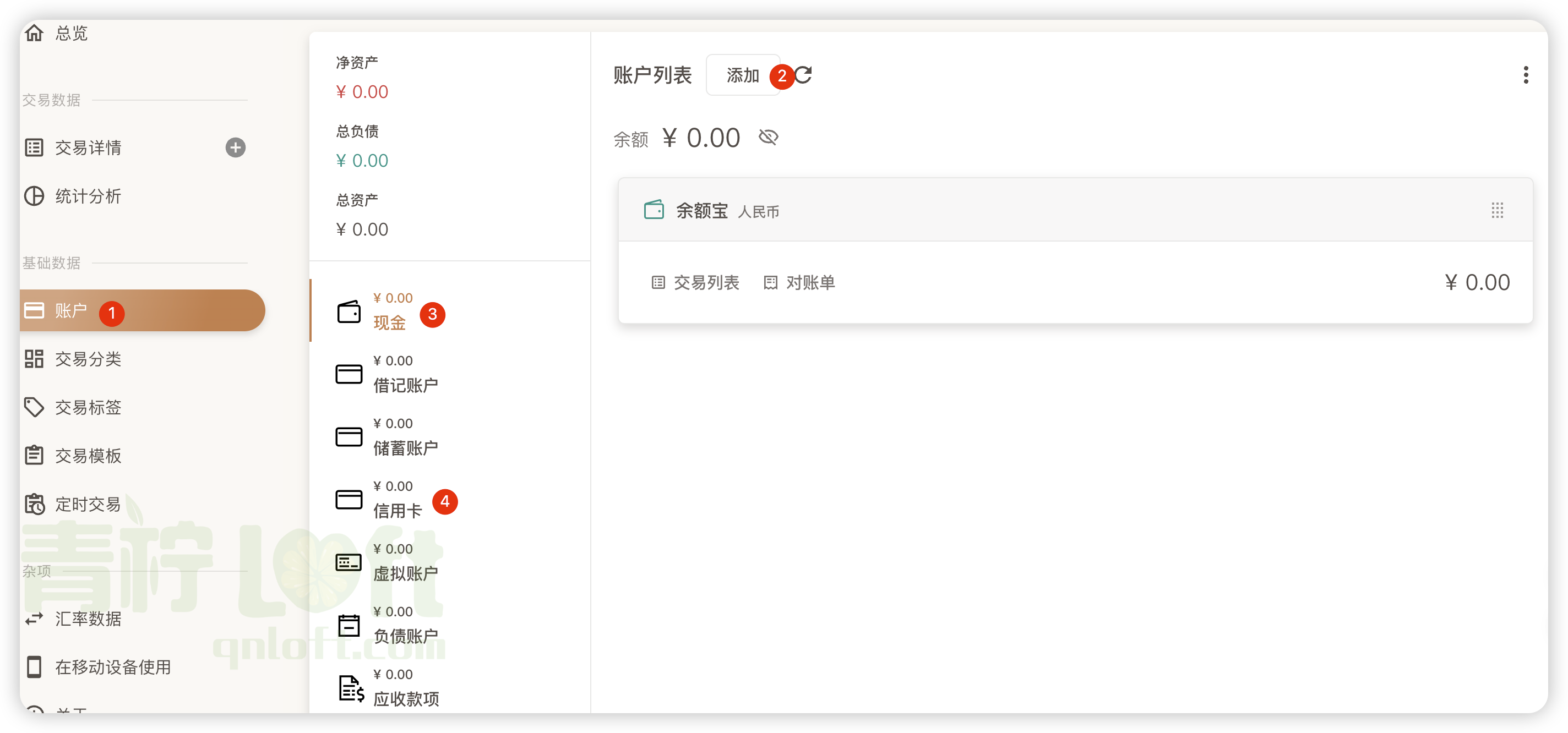Image resolution: width=1568 pixels, height=733 pixels.
Task: Select the 交易标签 tag icon
Action: [x=35, y=407]
